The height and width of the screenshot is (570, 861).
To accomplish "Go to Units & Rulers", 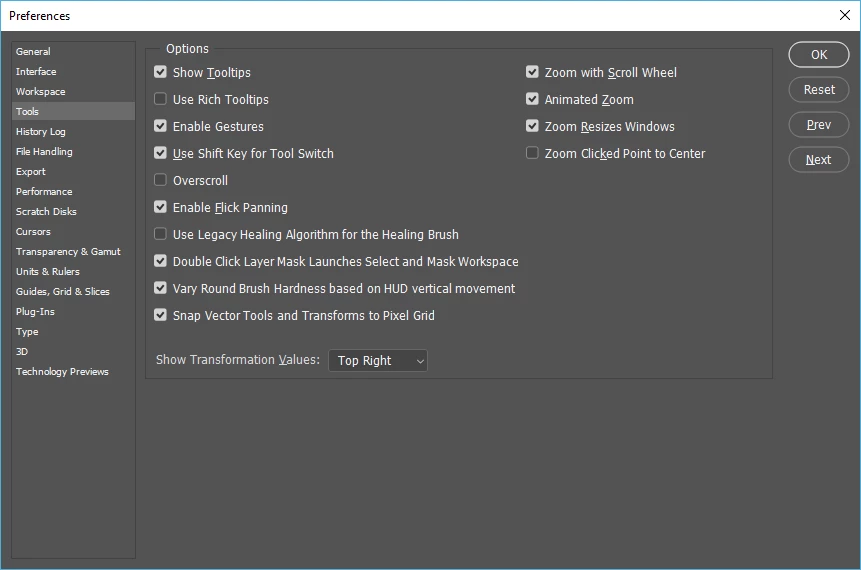I will pyautogui.click(x=73, y=271).
